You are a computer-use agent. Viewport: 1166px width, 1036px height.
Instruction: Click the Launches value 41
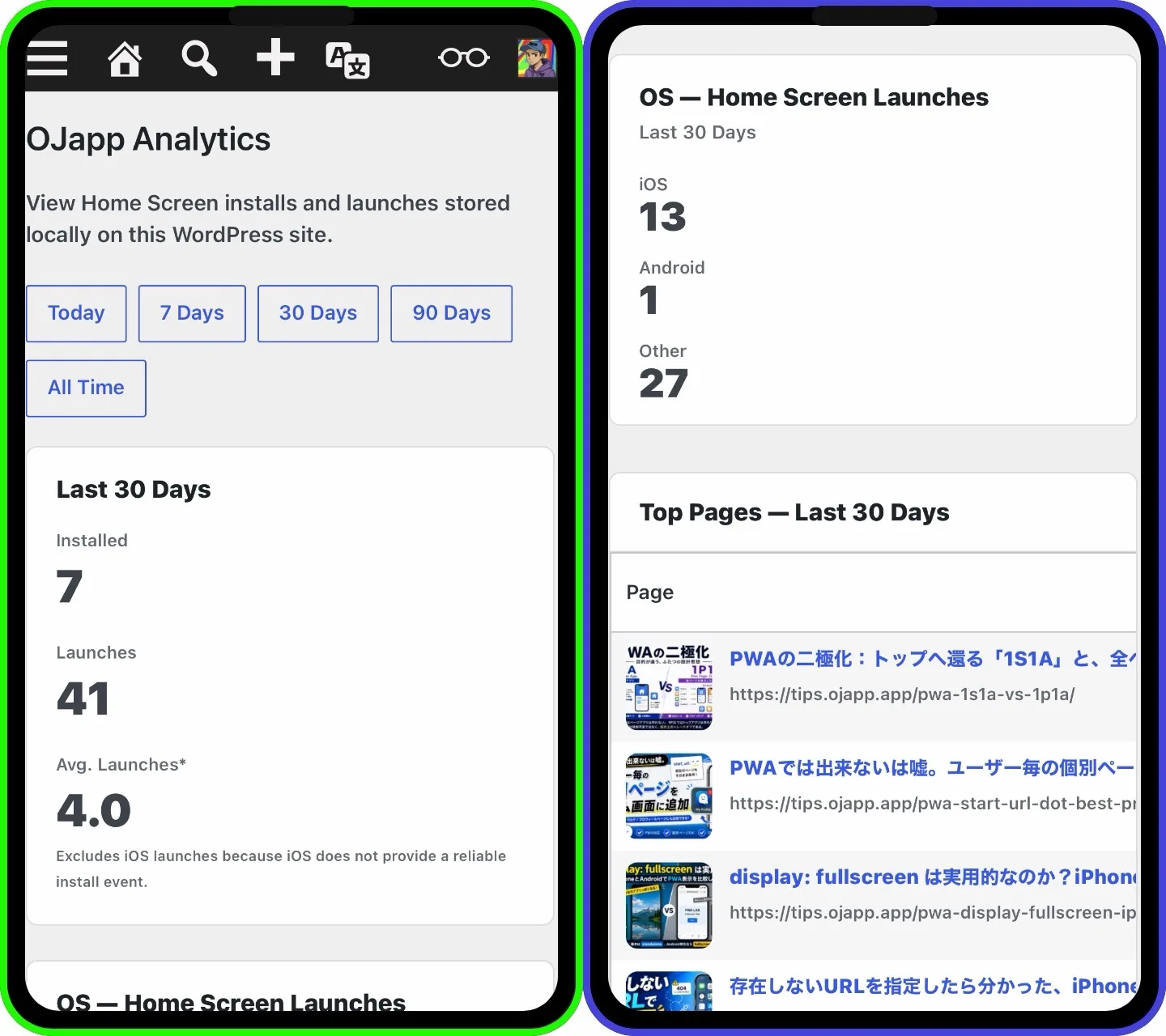tap(83, 698)
